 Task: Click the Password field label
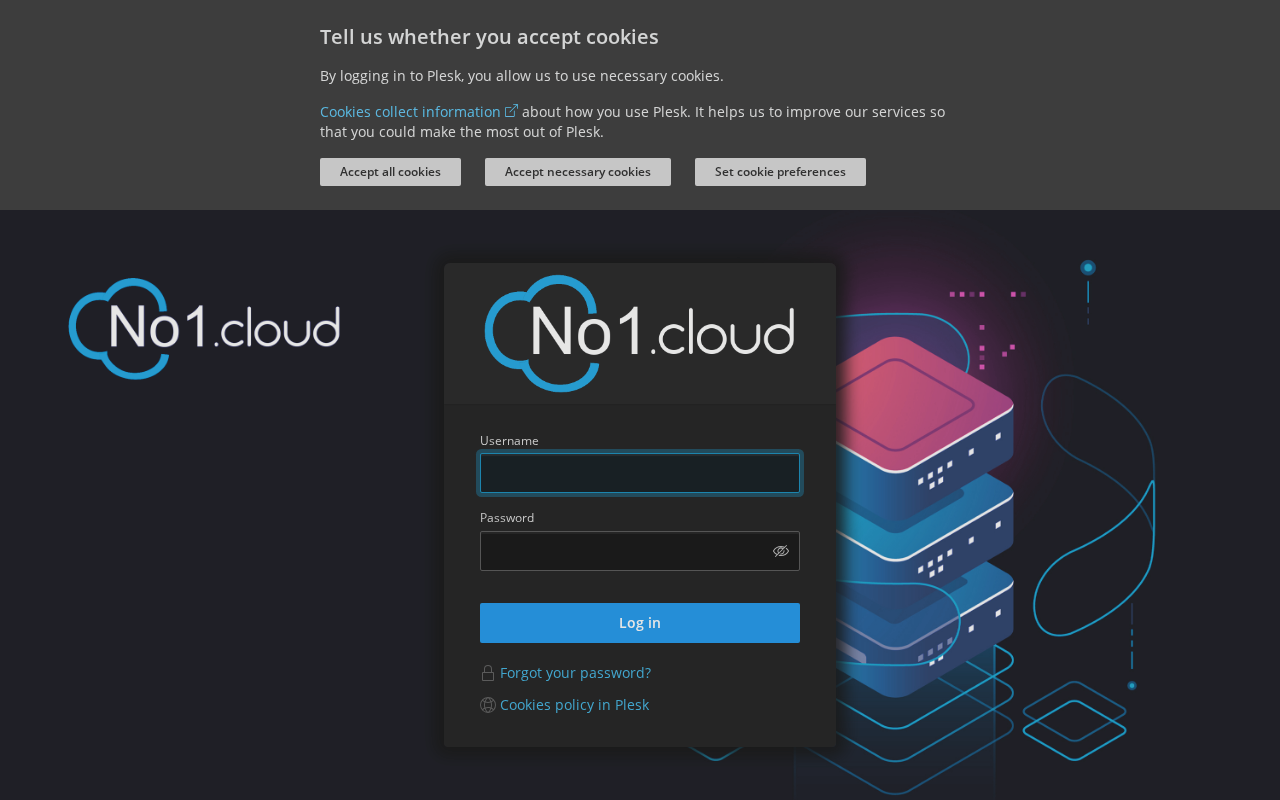[x=507, y=518]
